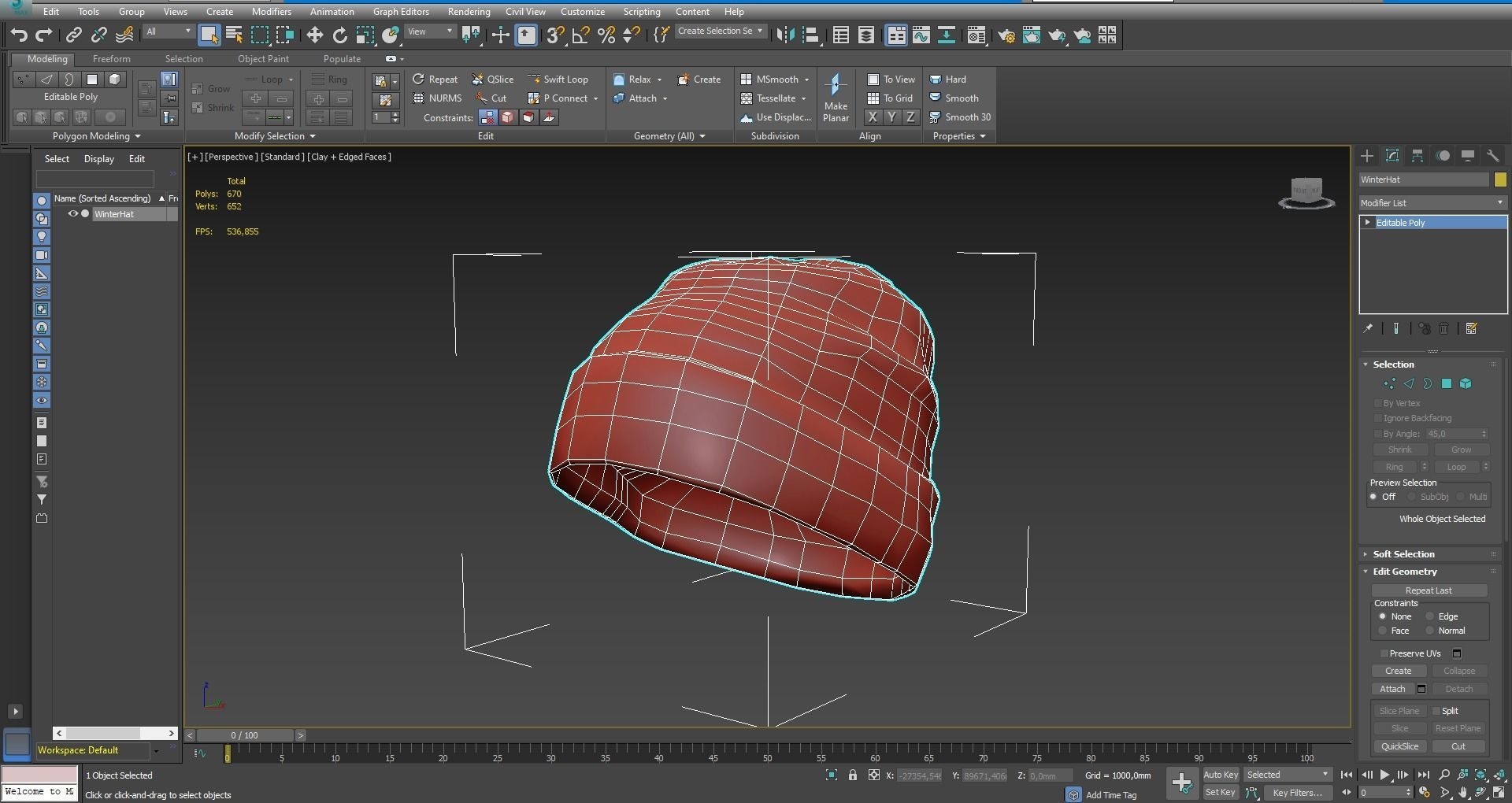Select the Select and Move tool
The image size is (1512, 803).
click(x=315, y=35)
